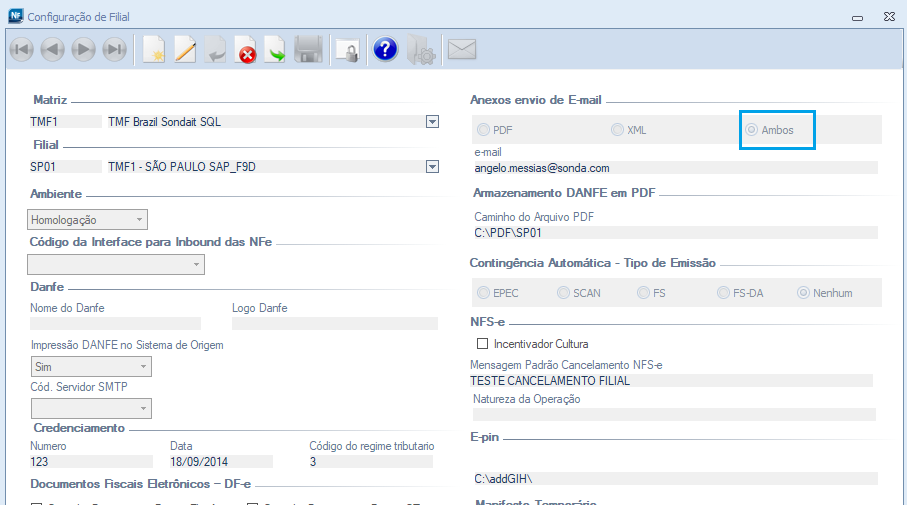Click the Caminho do Arquivo PDF field

[676, 233]
